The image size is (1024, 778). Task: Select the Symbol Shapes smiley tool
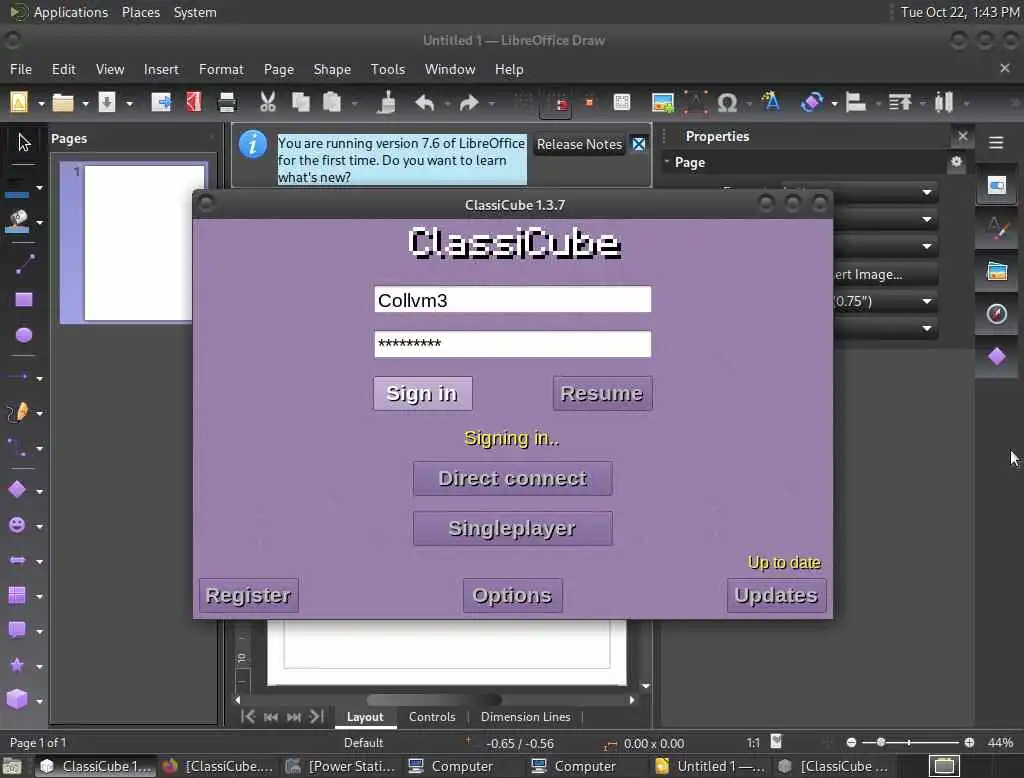point(17,525)
